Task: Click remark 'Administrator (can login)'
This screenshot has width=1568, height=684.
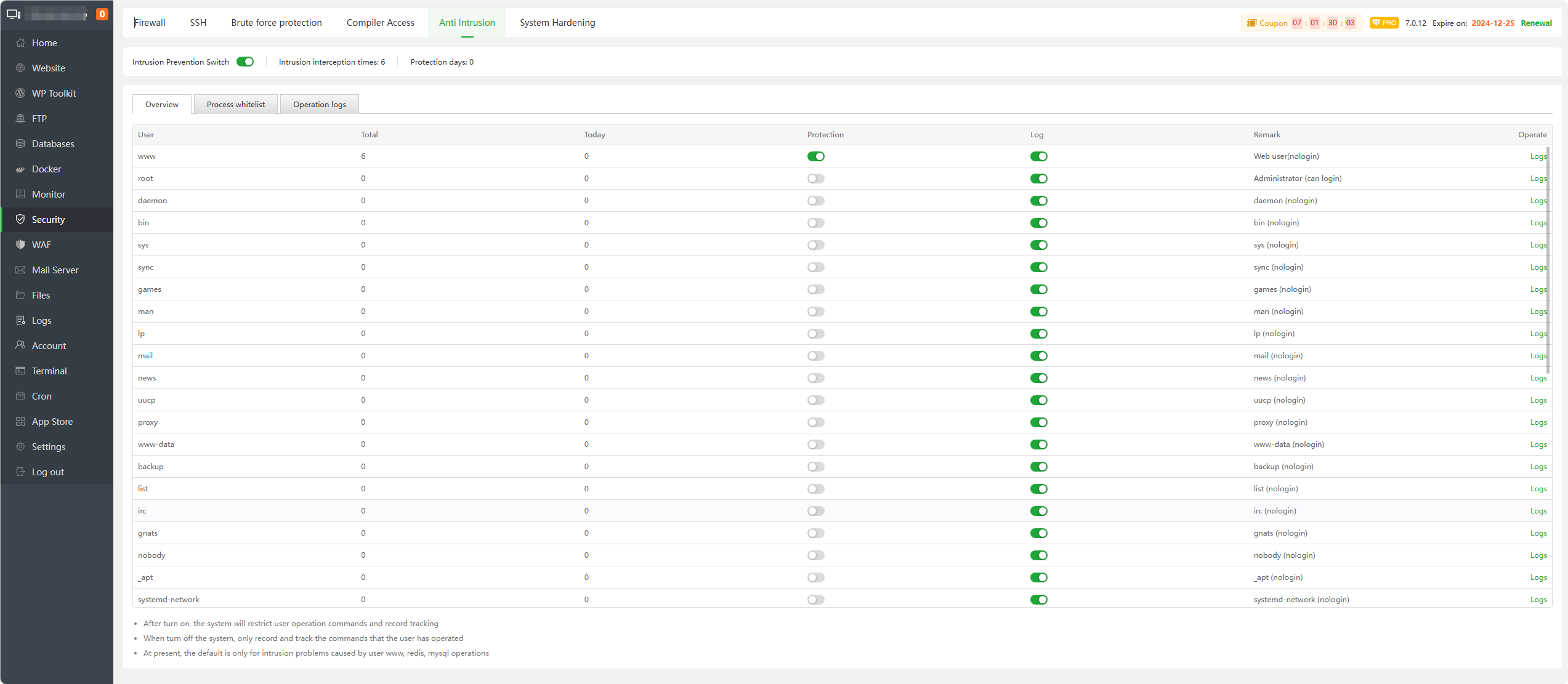Action: (1298, 179)
